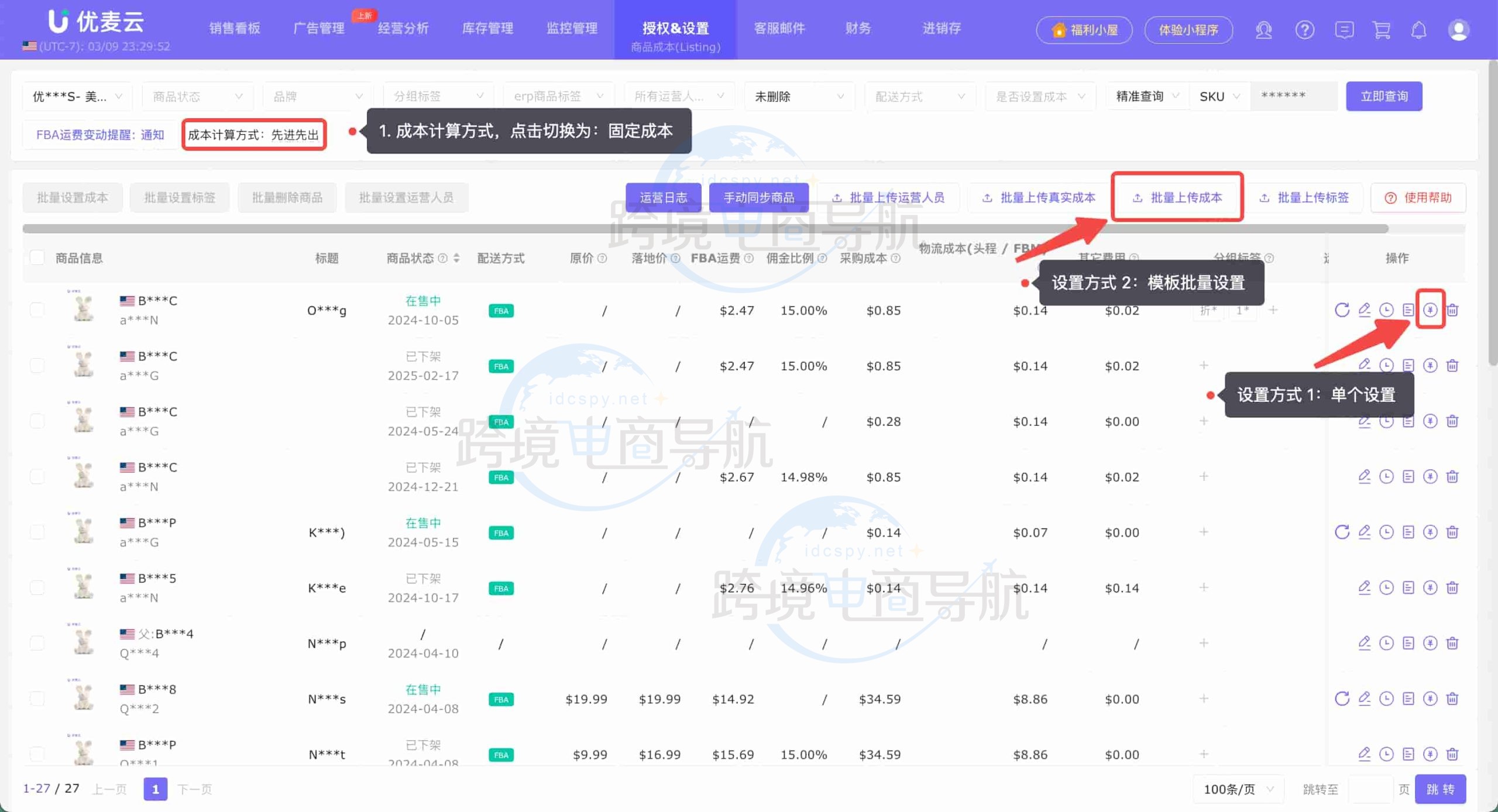
Task: Click the shopping cart icon in header
Action: 1381,30
